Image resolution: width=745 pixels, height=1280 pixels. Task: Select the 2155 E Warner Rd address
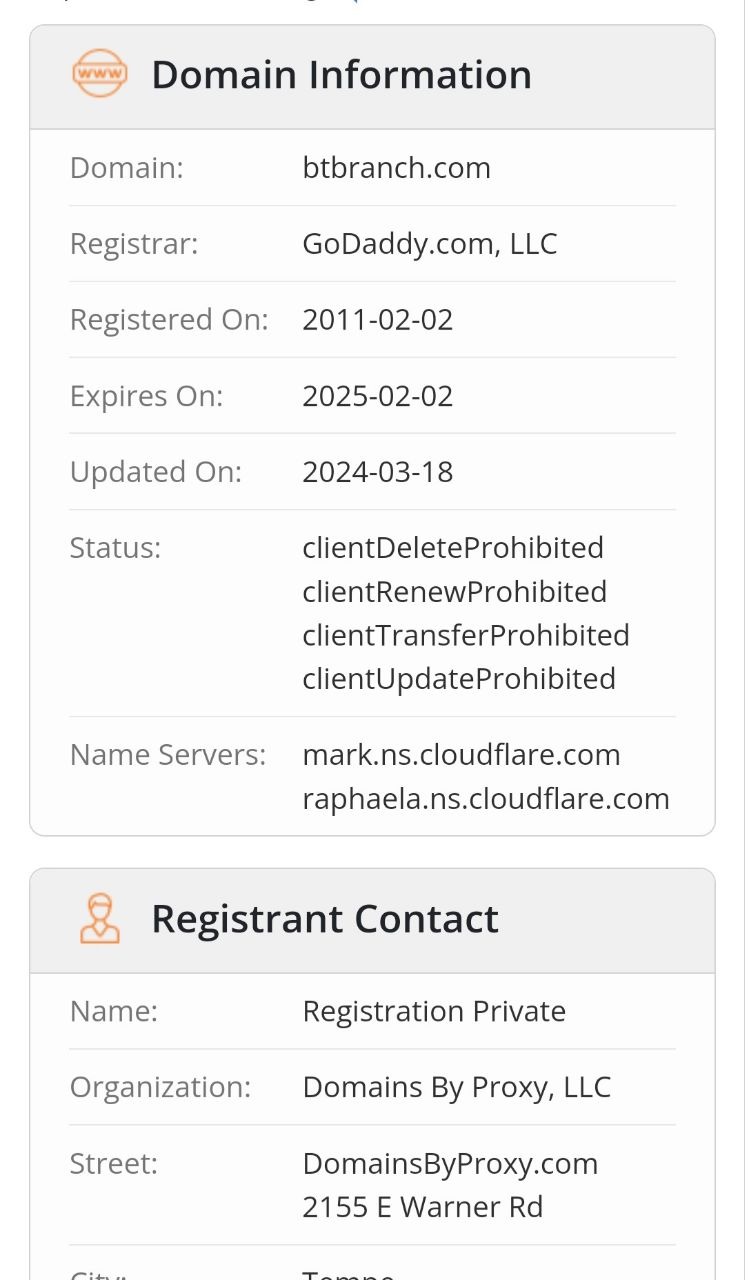pyautogui.click(x=423, y=1207)
